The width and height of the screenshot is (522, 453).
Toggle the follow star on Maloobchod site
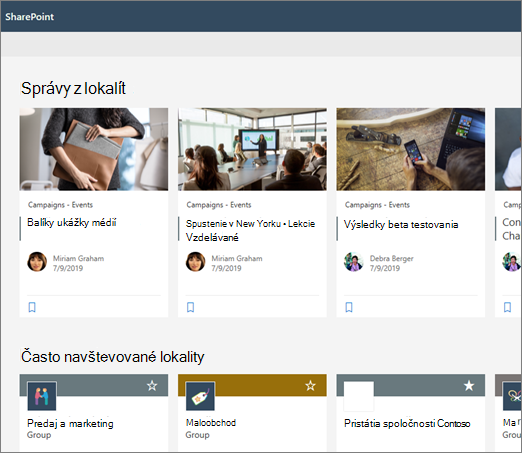click(x=310, y=386)
